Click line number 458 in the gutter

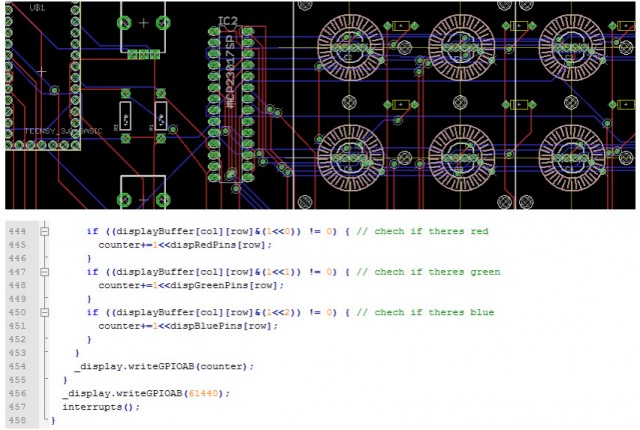(18, 421)
